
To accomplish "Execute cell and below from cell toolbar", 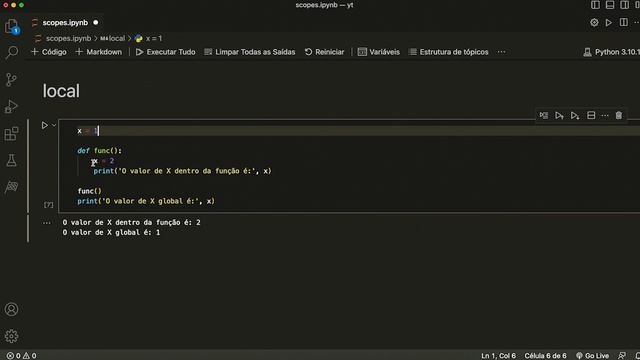I will point(575,116).
